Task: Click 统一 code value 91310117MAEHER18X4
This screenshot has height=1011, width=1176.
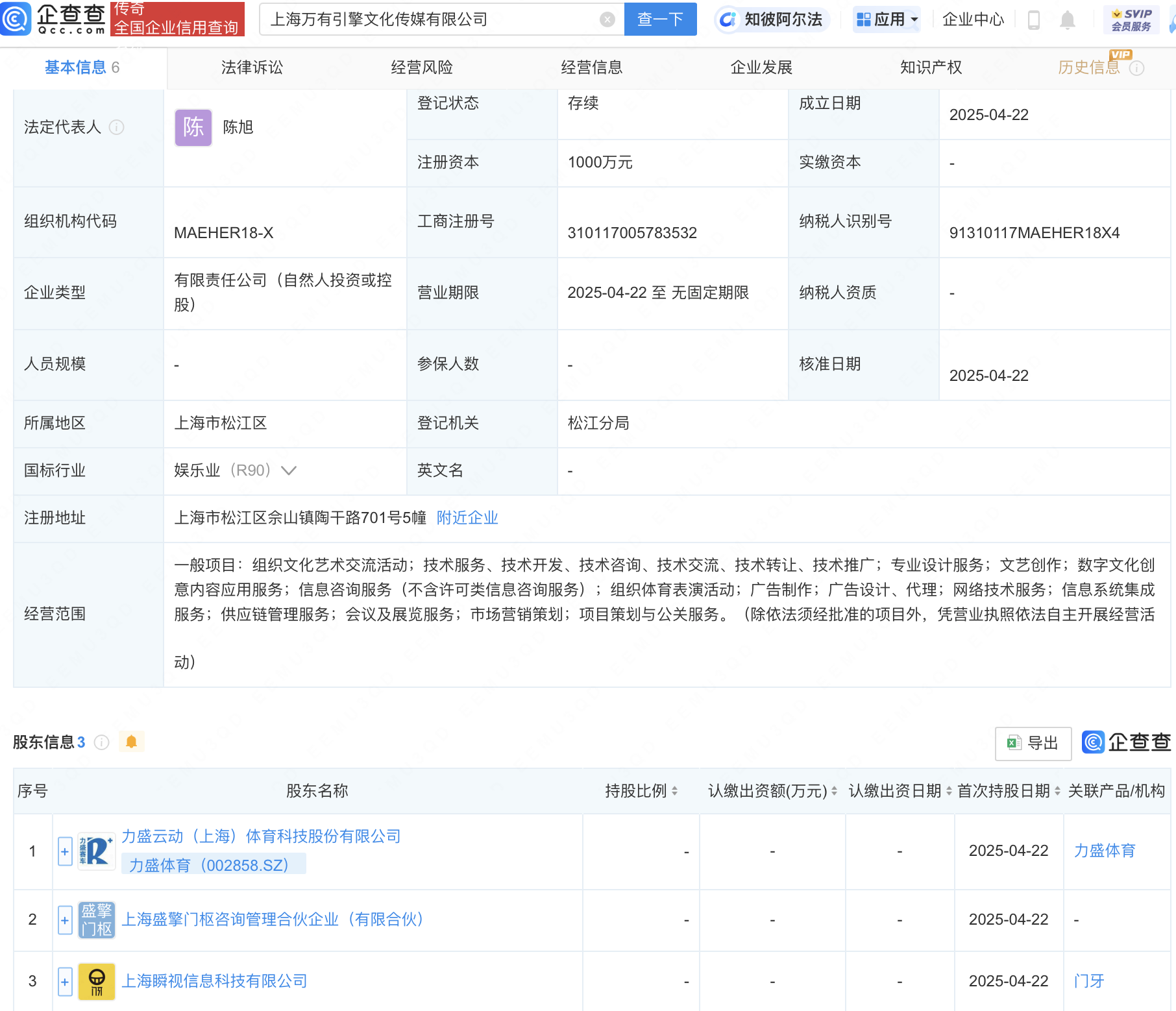Action: pos(1035,233)
